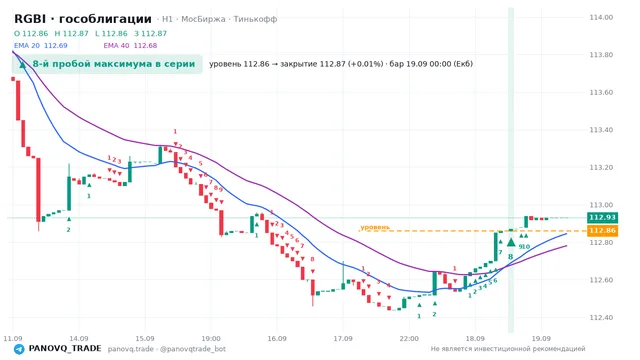Open the PANOVQ_TRADE channel name
The height and width of the screenshot is (360, 640).
pos(65,349)
